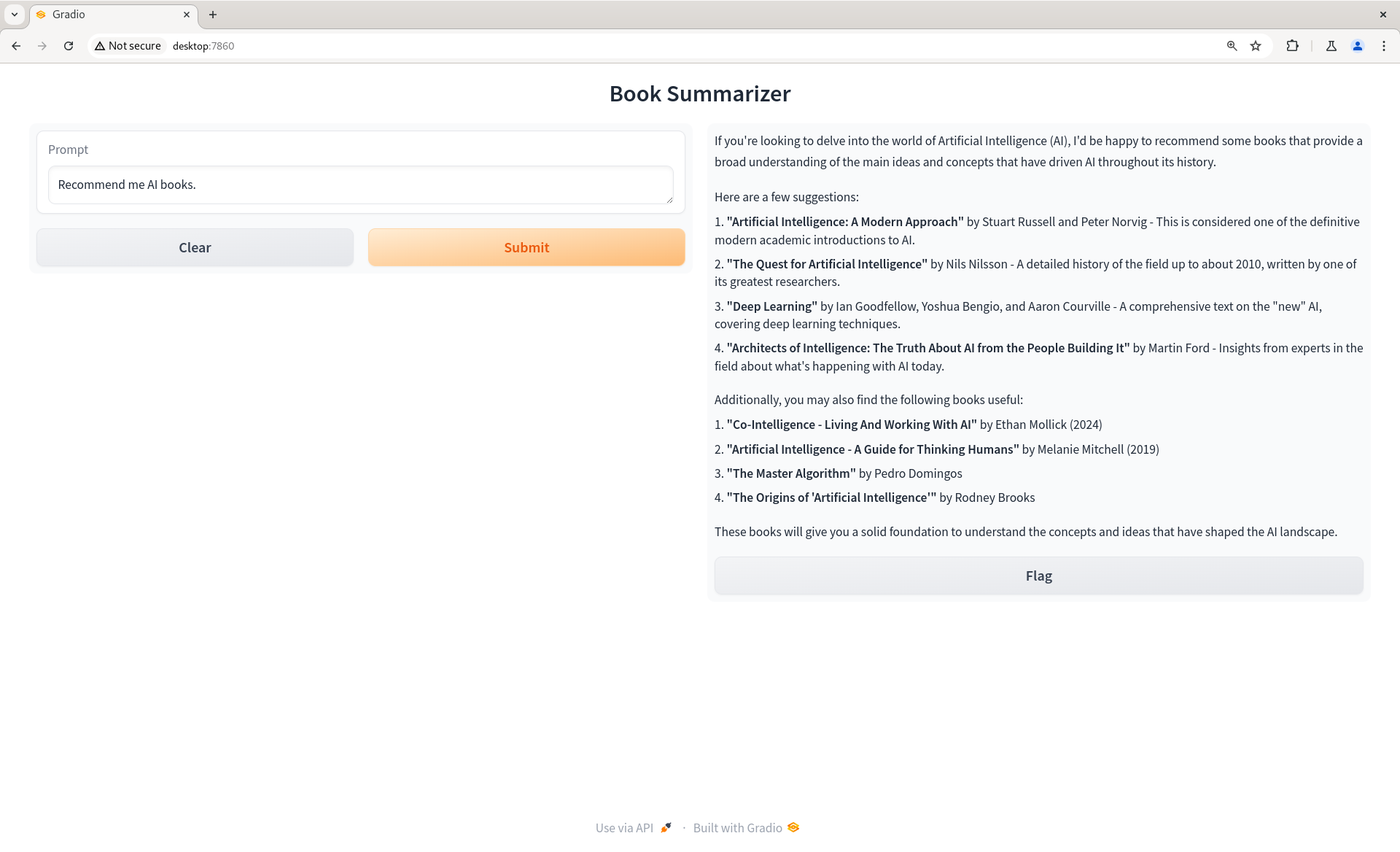
Task: Open a new tab with the plus button
Action: 213,15
